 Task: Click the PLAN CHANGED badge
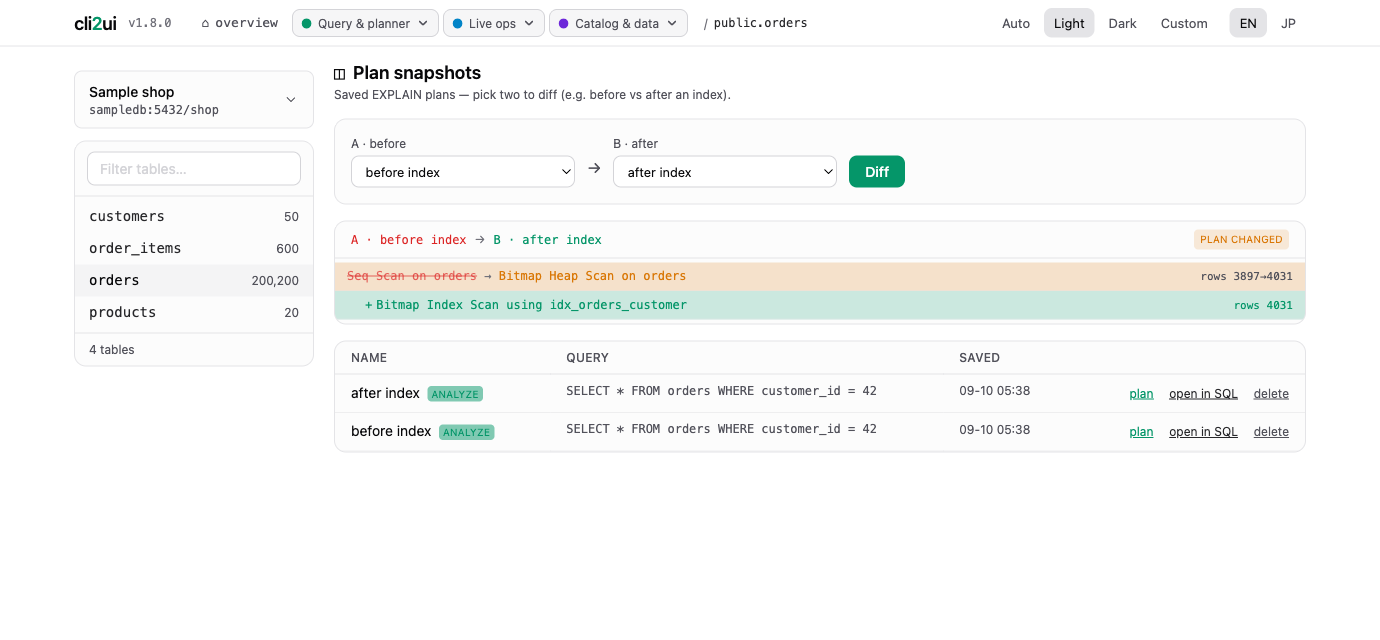[x=1241, y=240]
